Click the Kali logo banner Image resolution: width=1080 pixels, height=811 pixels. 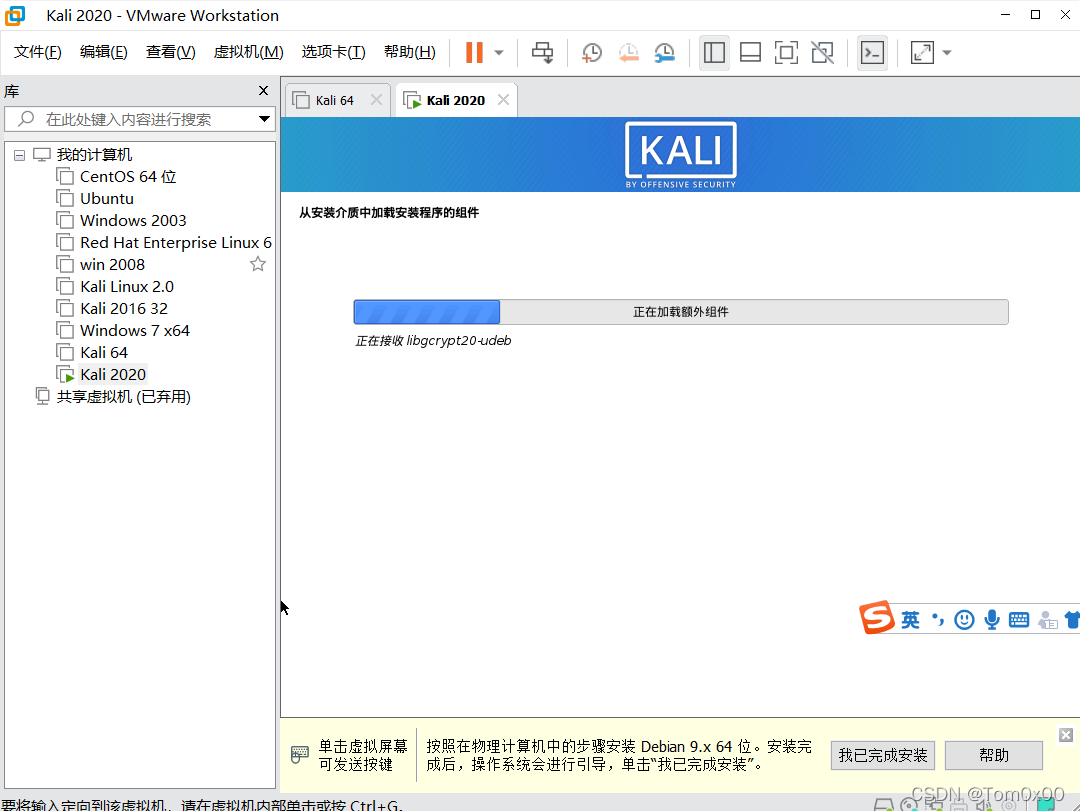pyautogui.click(x=681, y=155)
